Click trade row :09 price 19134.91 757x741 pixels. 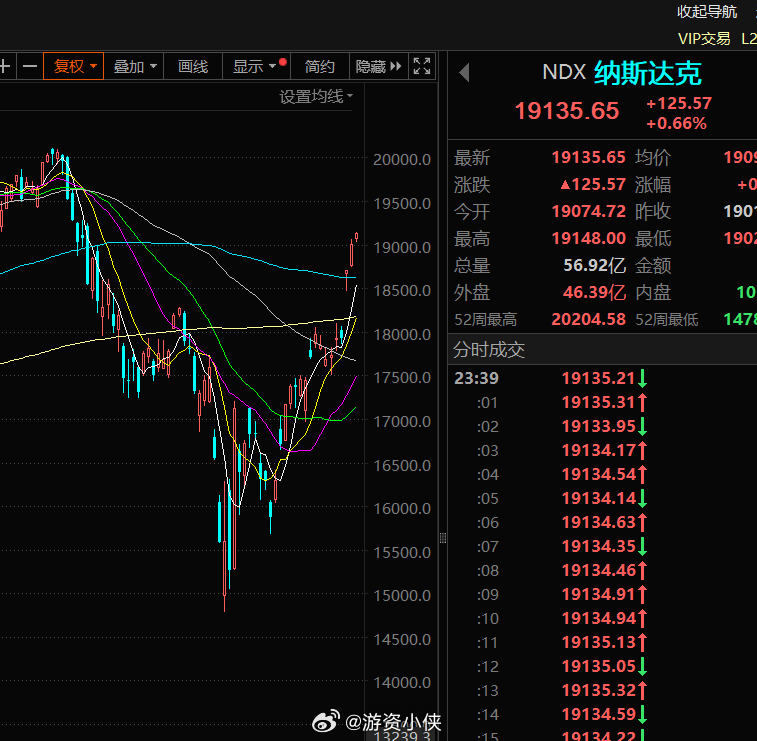(x=599, y=594)
